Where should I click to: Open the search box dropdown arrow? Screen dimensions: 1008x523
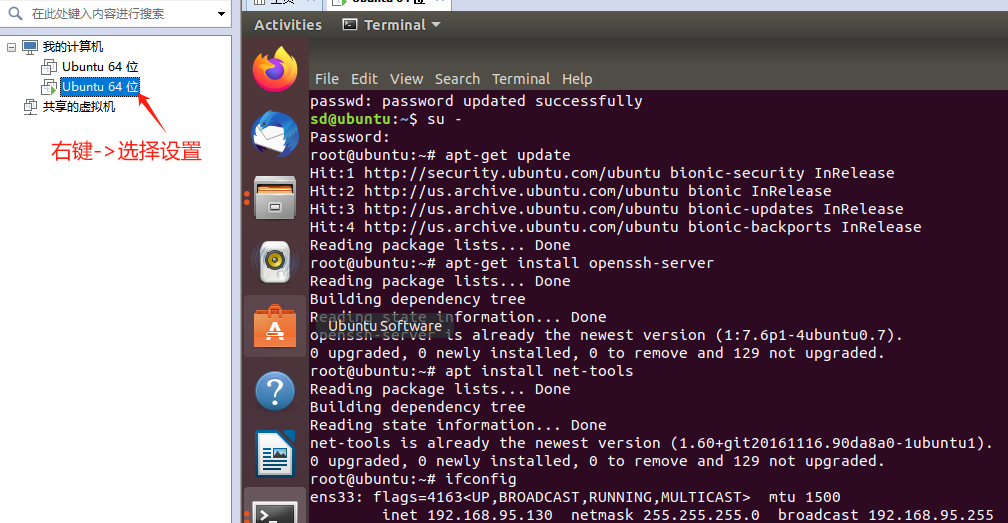pyautogui.click(x=221, y=13)
